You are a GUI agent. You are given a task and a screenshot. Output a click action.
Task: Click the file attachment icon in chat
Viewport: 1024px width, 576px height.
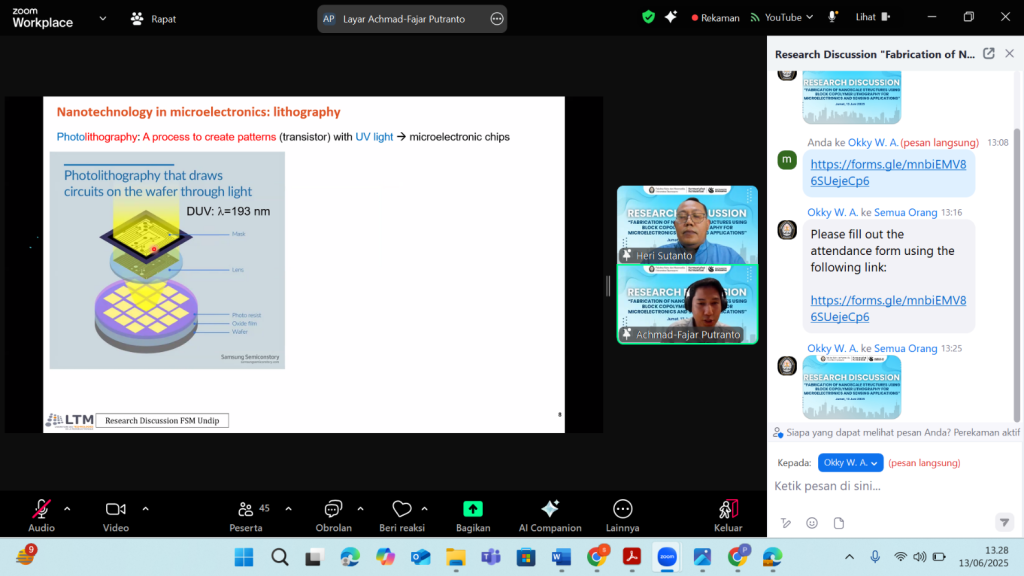[x=839, y=523]
